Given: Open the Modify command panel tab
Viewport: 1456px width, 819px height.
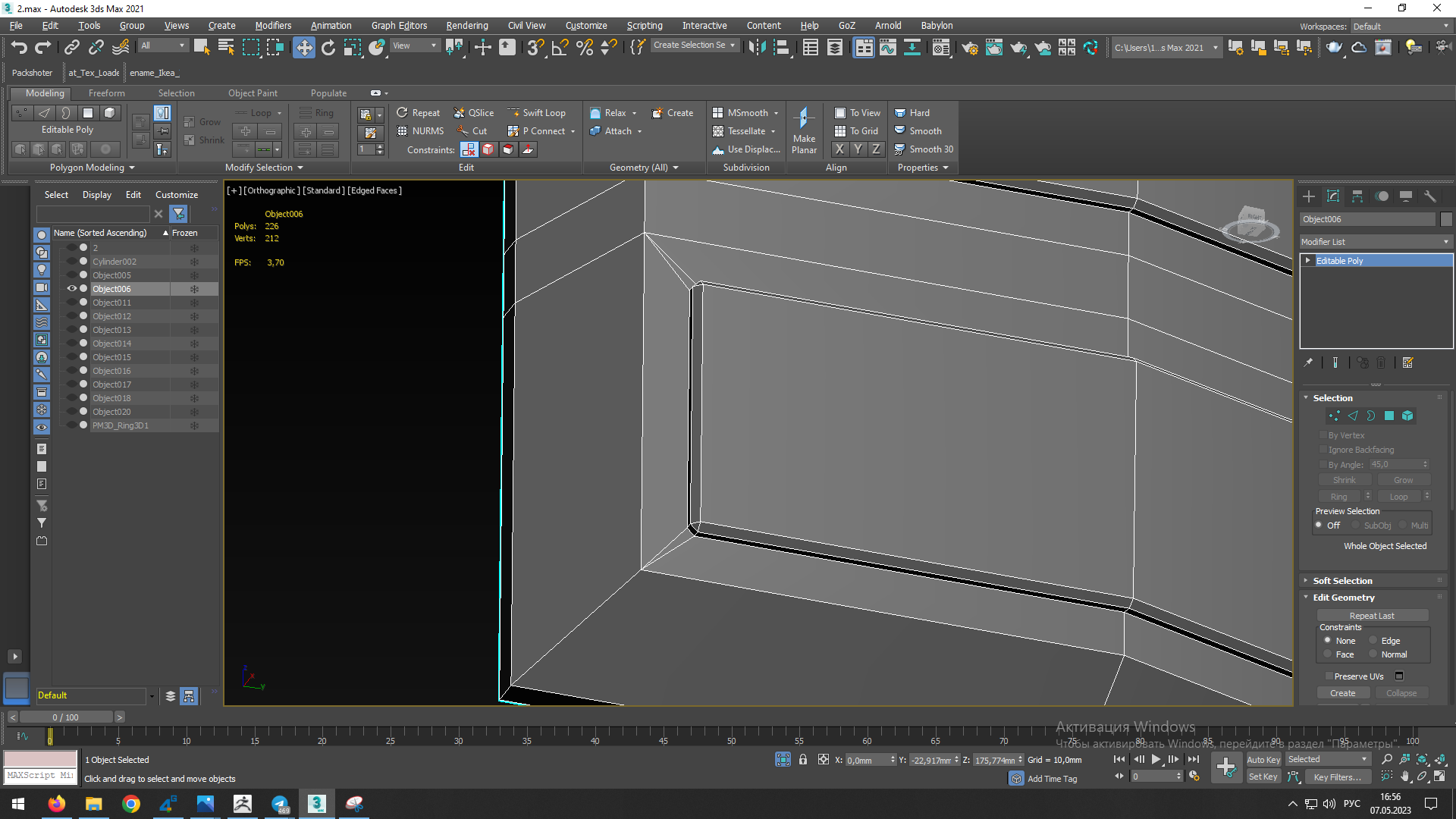Looking at the screenshot, I should (x=1333, y=196).
